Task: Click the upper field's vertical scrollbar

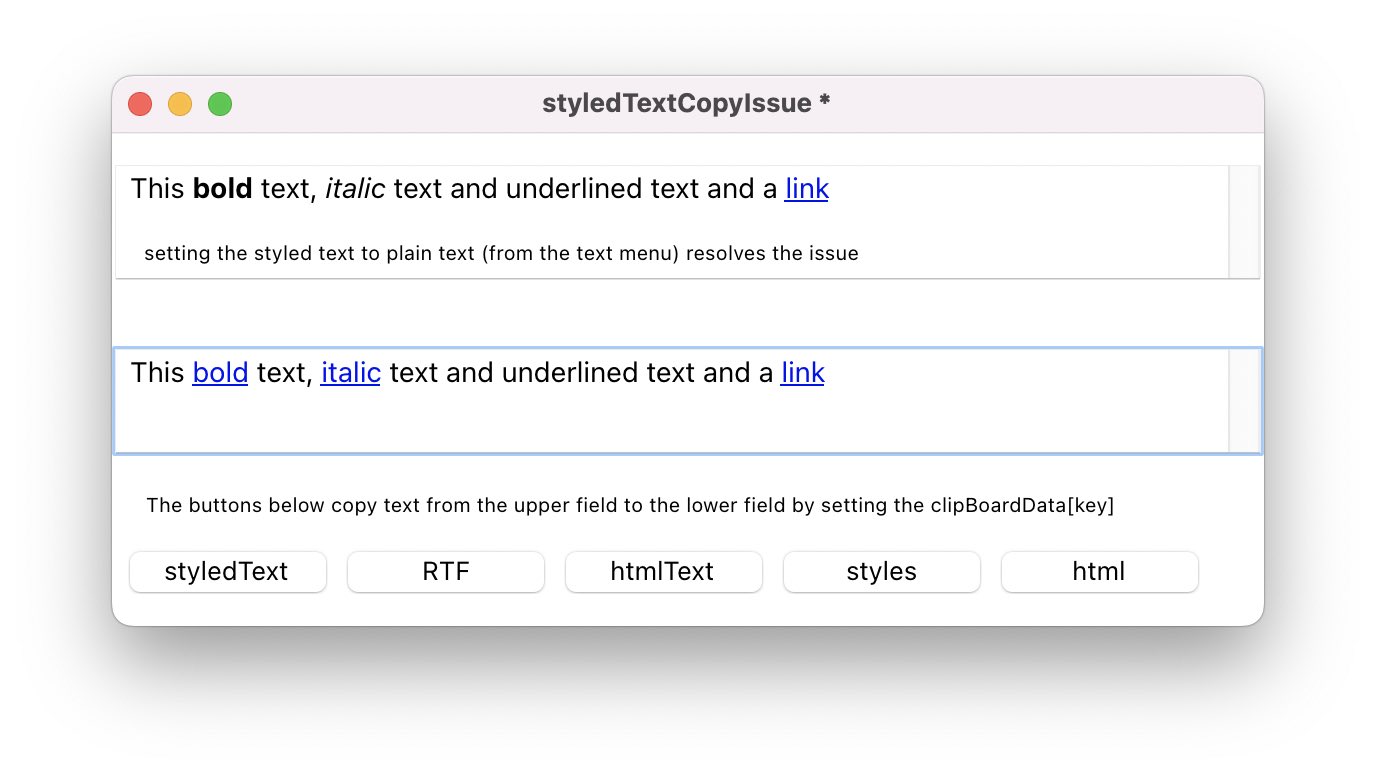Action: pyautogui.click(x=1243, y=222)
